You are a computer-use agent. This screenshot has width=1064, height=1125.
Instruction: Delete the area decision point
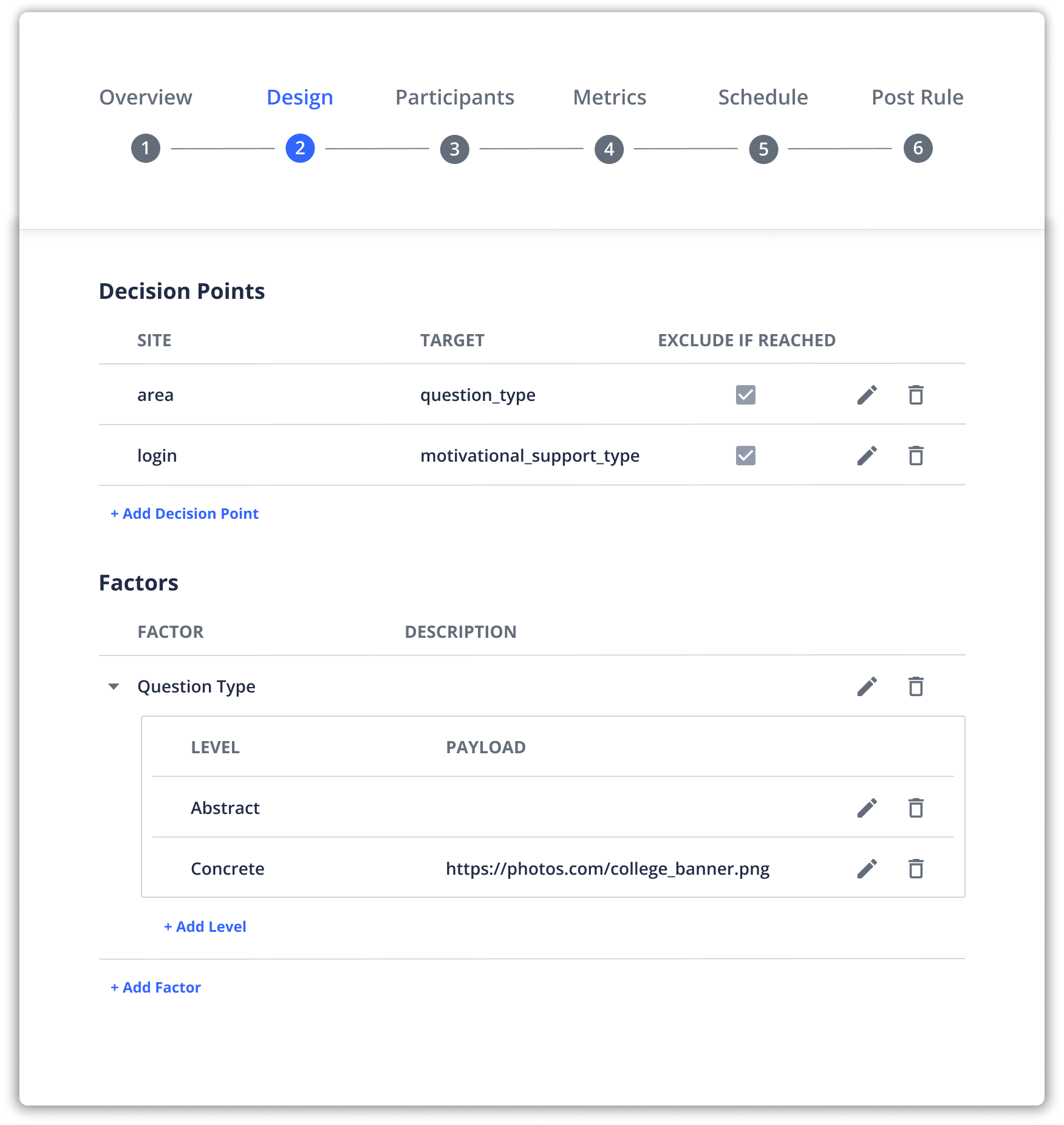(917, 395)
